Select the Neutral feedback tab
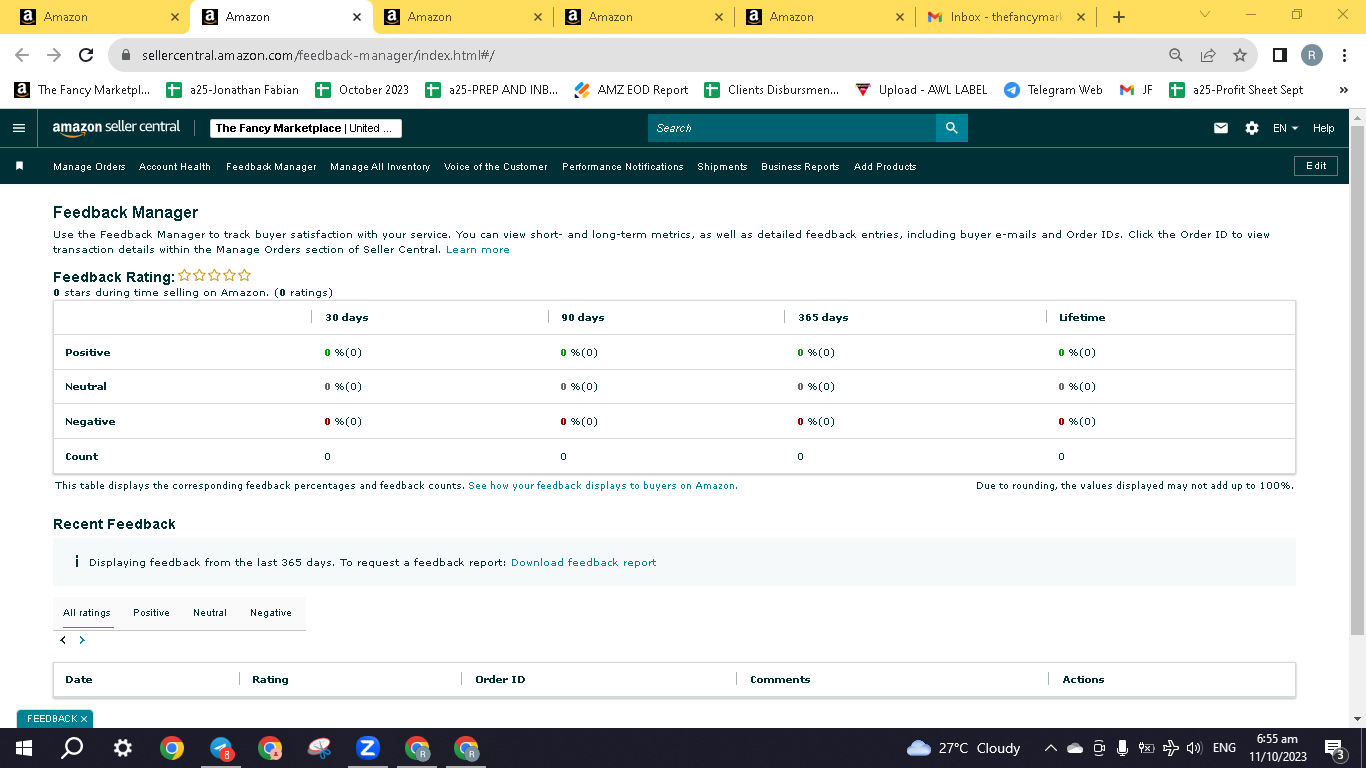 pyautogui.click(x=210, y=613)
